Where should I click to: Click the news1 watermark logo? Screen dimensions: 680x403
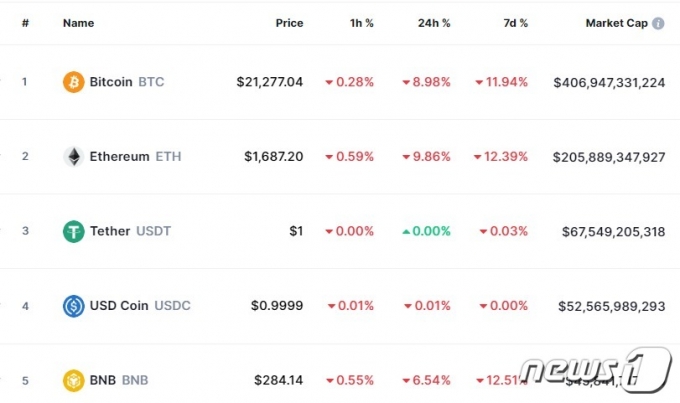(x=595, y=370)
